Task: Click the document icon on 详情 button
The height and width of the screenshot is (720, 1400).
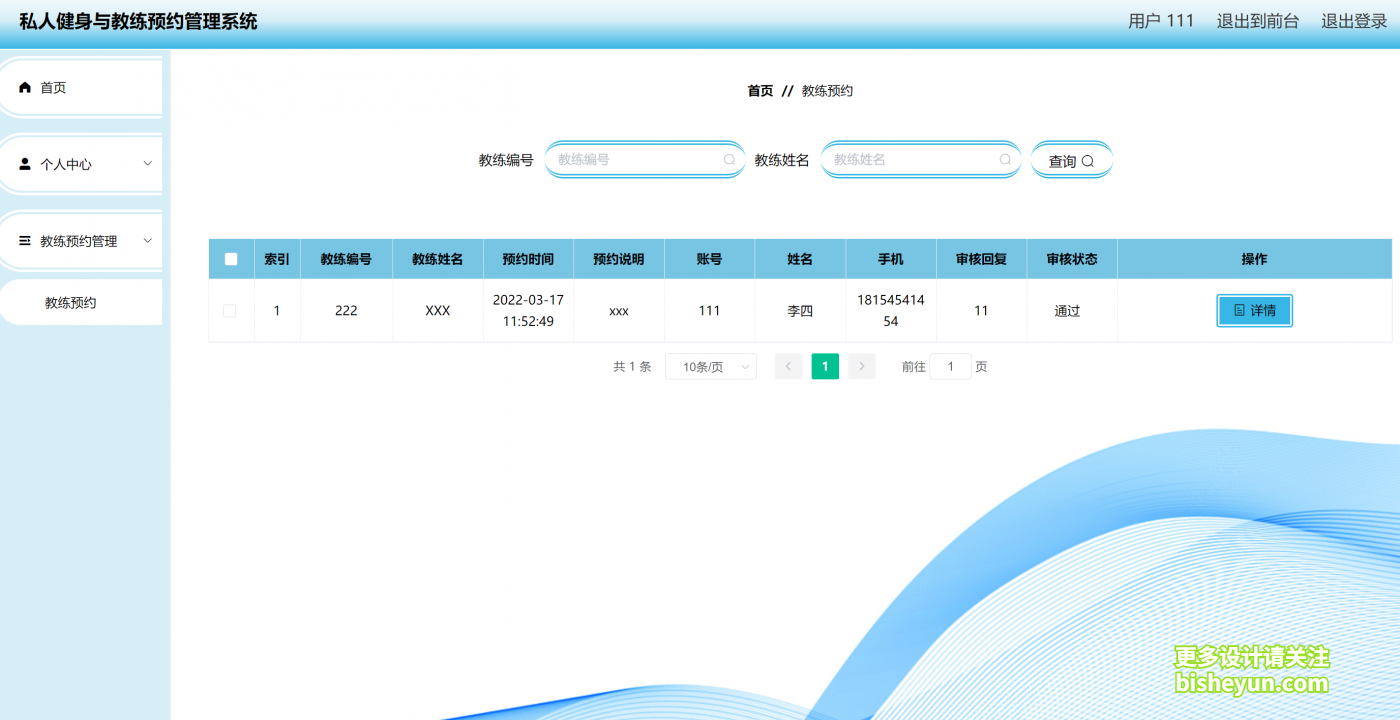Action: point(1240,310)
